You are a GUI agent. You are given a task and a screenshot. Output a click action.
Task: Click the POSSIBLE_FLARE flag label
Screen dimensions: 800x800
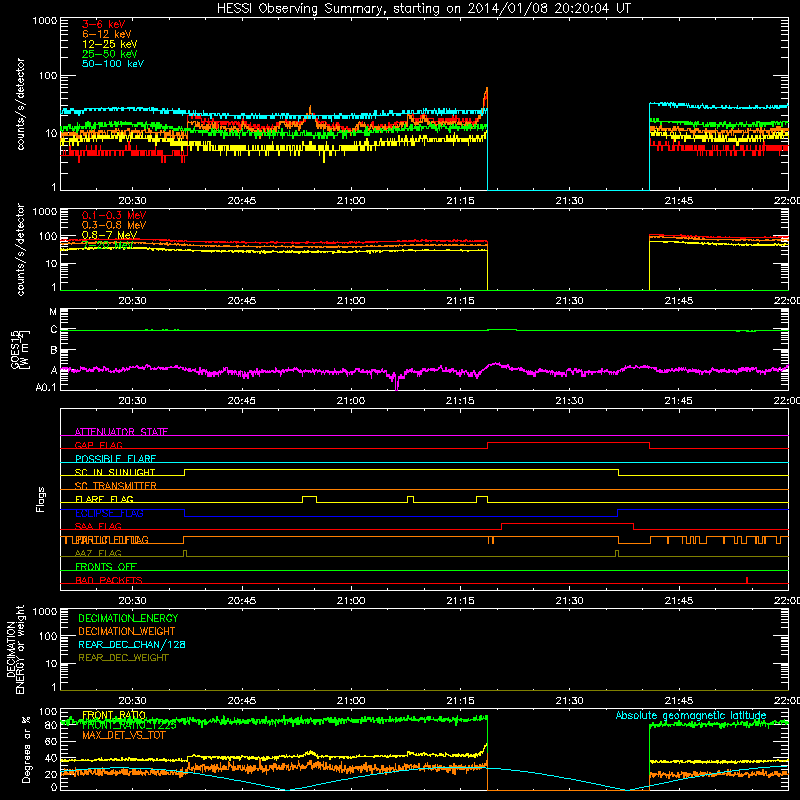click(x=115, y=459)
